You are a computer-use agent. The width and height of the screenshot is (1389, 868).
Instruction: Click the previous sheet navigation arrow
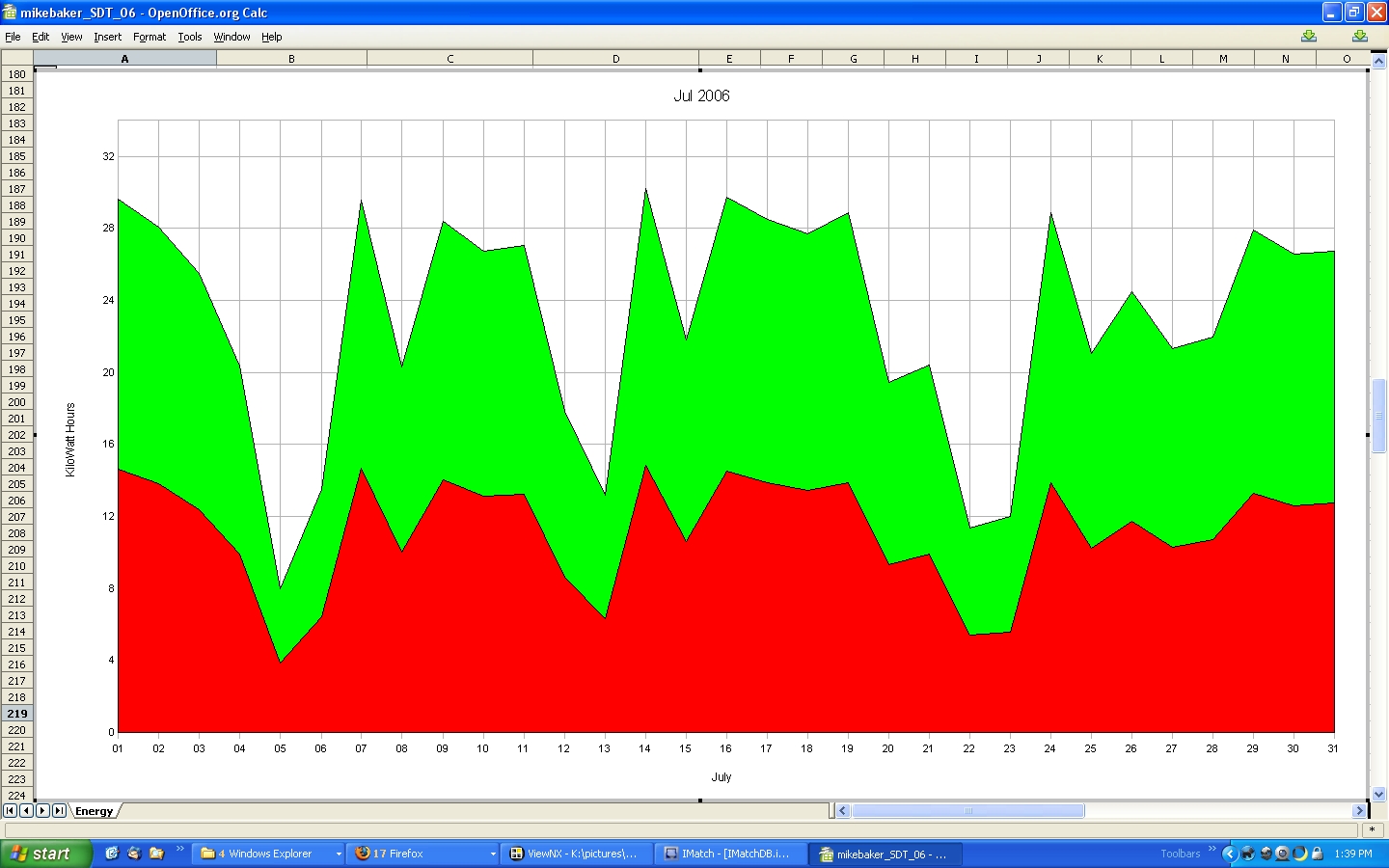pos(26,811)
